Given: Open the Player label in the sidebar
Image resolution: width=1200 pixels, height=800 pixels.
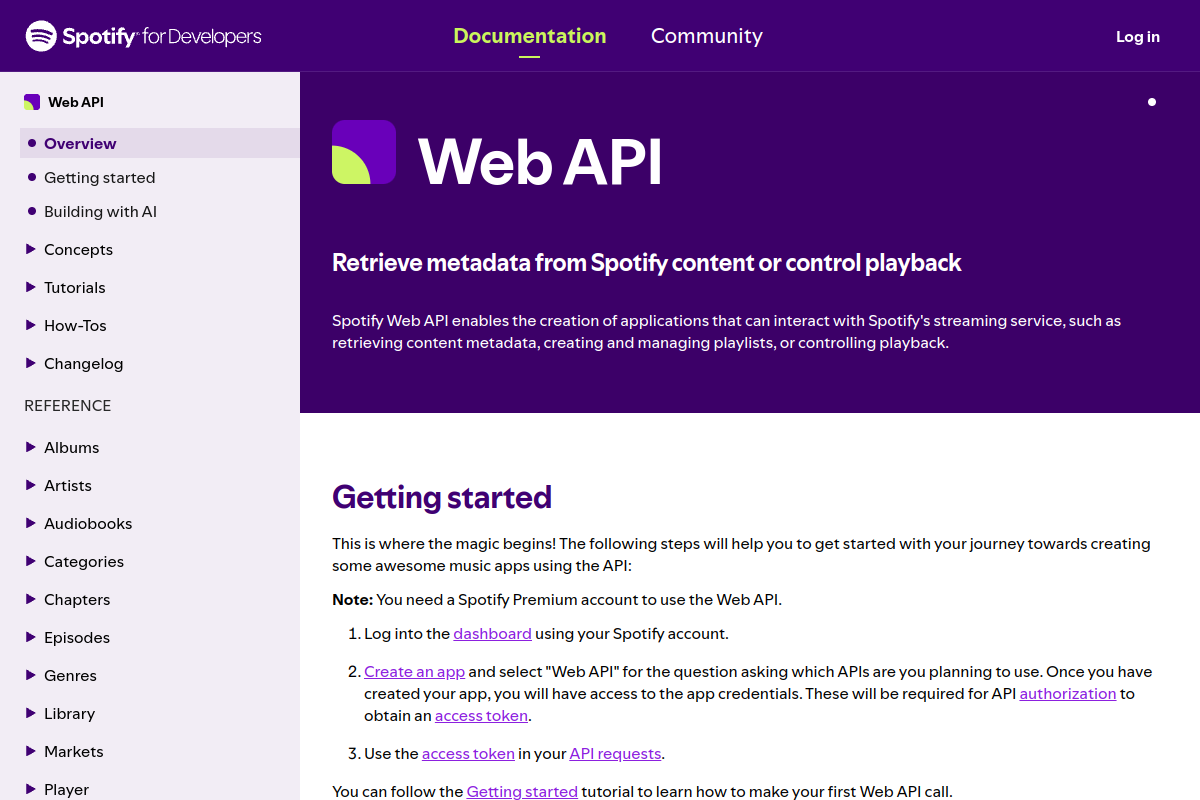Looking at the screenshot, I should click(67, 789).
